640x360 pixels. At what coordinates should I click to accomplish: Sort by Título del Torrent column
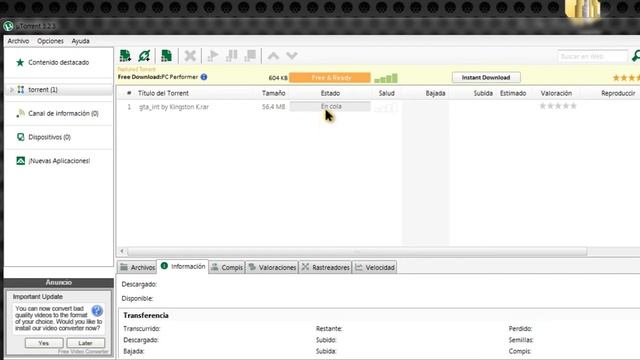[x=163, y=93]
